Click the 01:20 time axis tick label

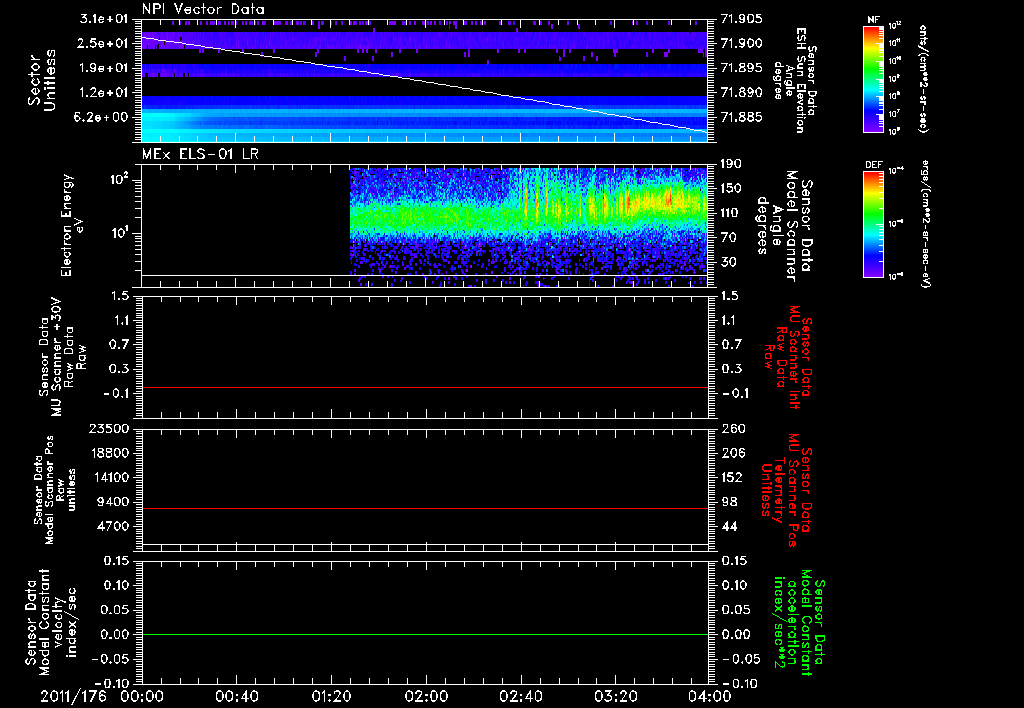click(331, 696)
